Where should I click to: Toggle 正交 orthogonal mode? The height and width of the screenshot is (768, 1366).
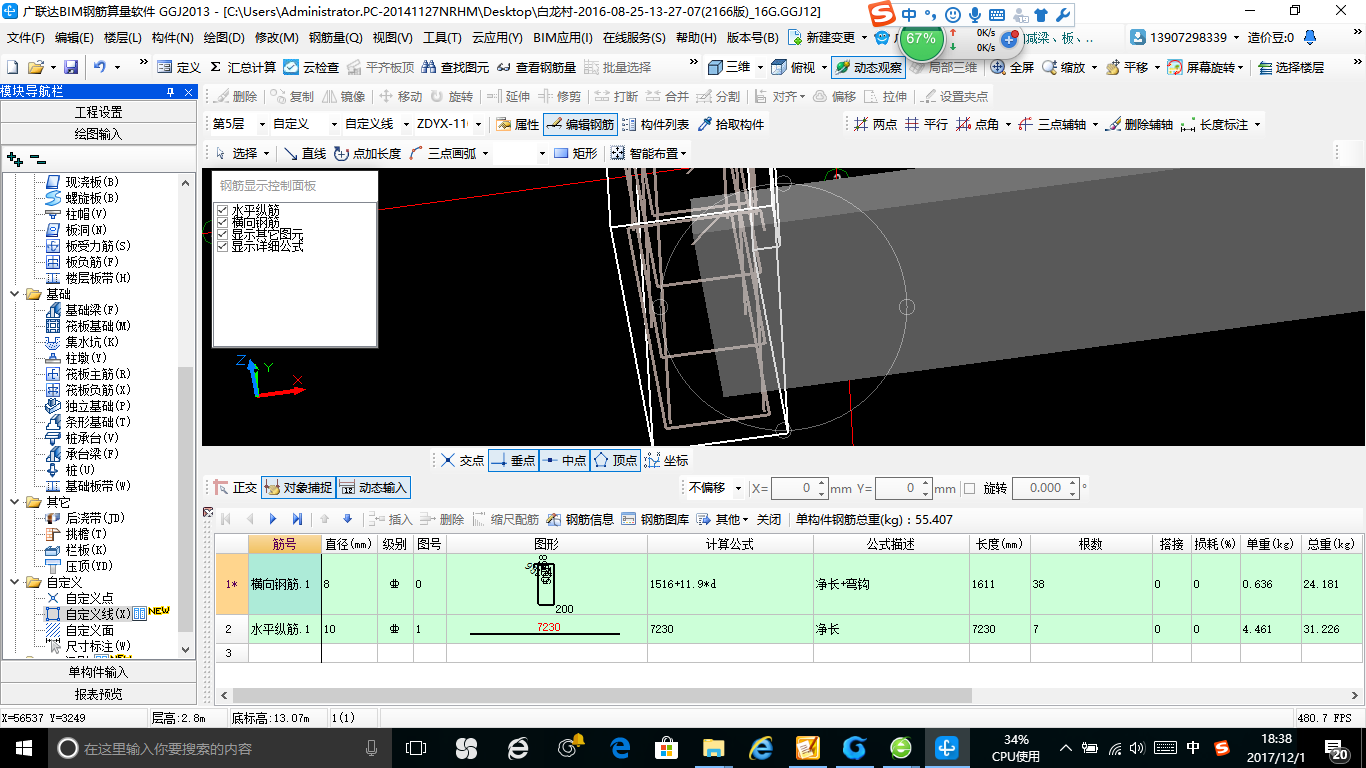click(236, 488)
